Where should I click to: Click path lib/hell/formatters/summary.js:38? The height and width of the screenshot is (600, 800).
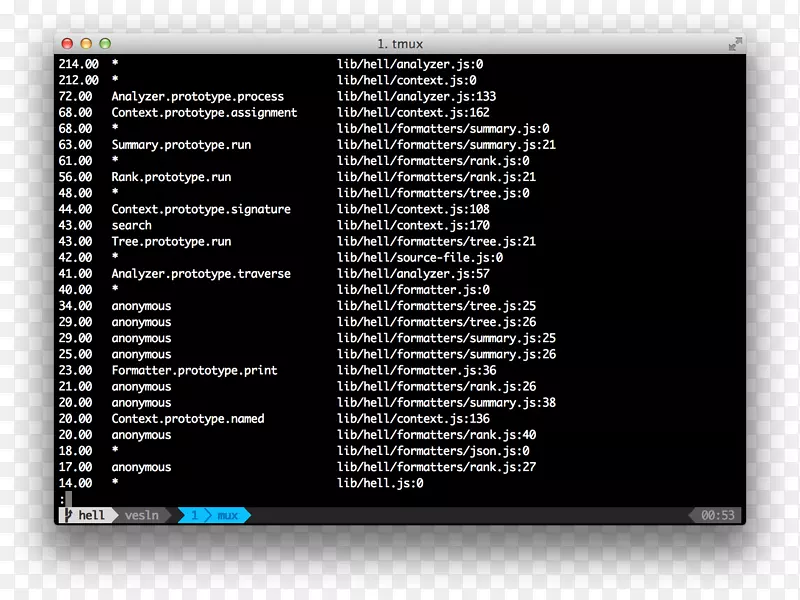pyautogui.click(x=446, y=403)
